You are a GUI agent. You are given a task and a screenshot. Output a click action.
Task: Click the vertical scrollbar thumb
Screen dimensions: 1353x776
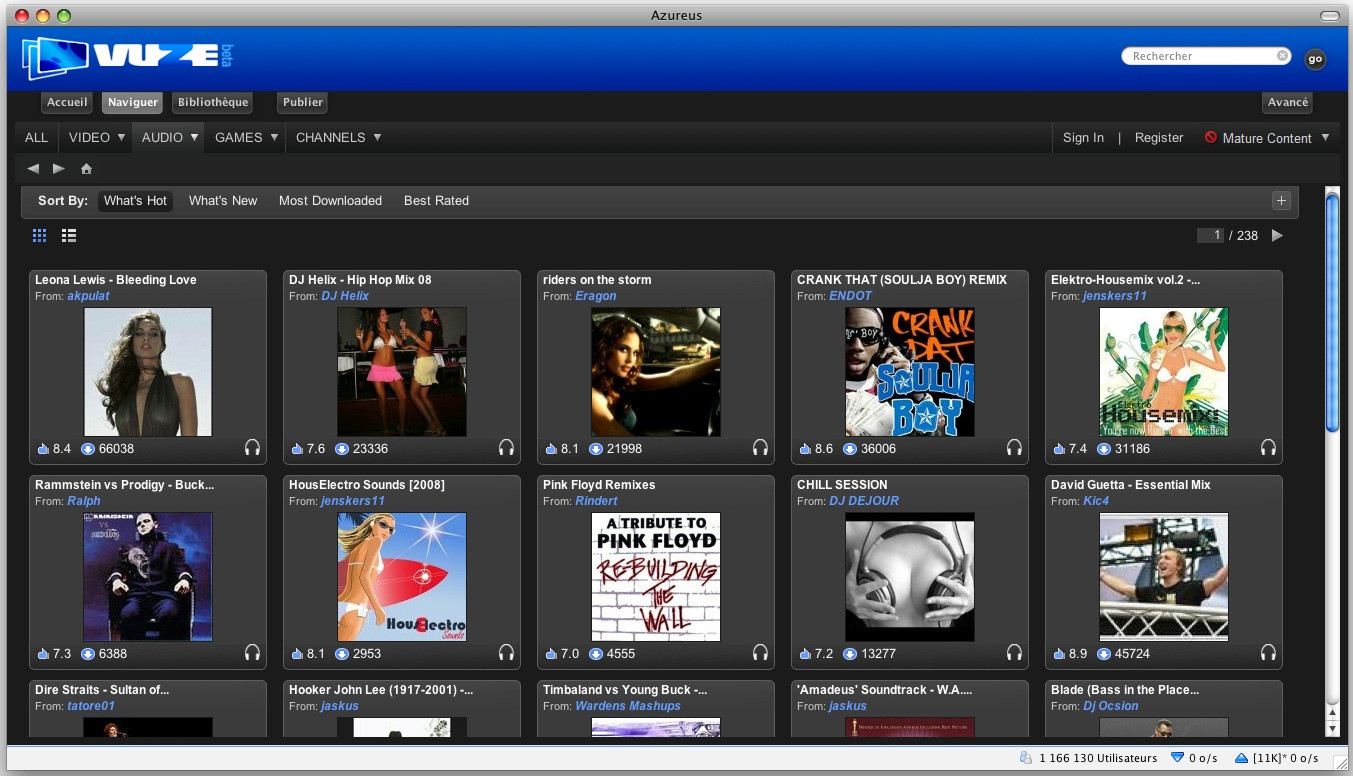pyautogui.click(x=1332, y=312)
